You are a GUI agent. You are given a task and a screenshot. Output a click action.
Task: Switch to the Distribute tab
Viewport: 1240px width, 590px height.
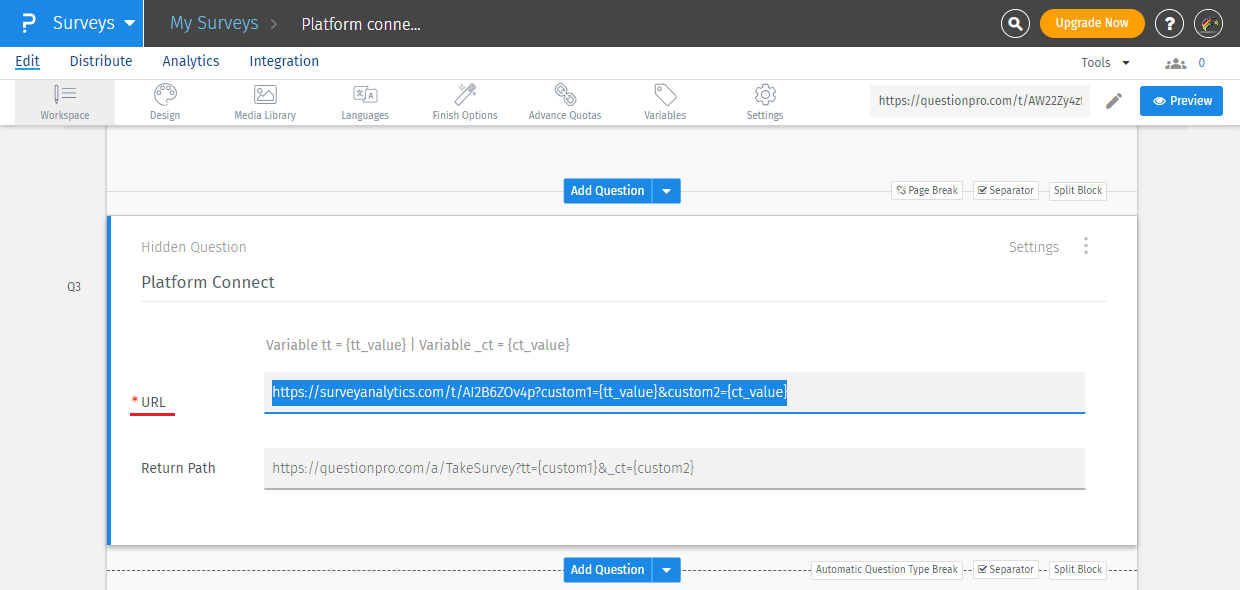coord(101,61)
